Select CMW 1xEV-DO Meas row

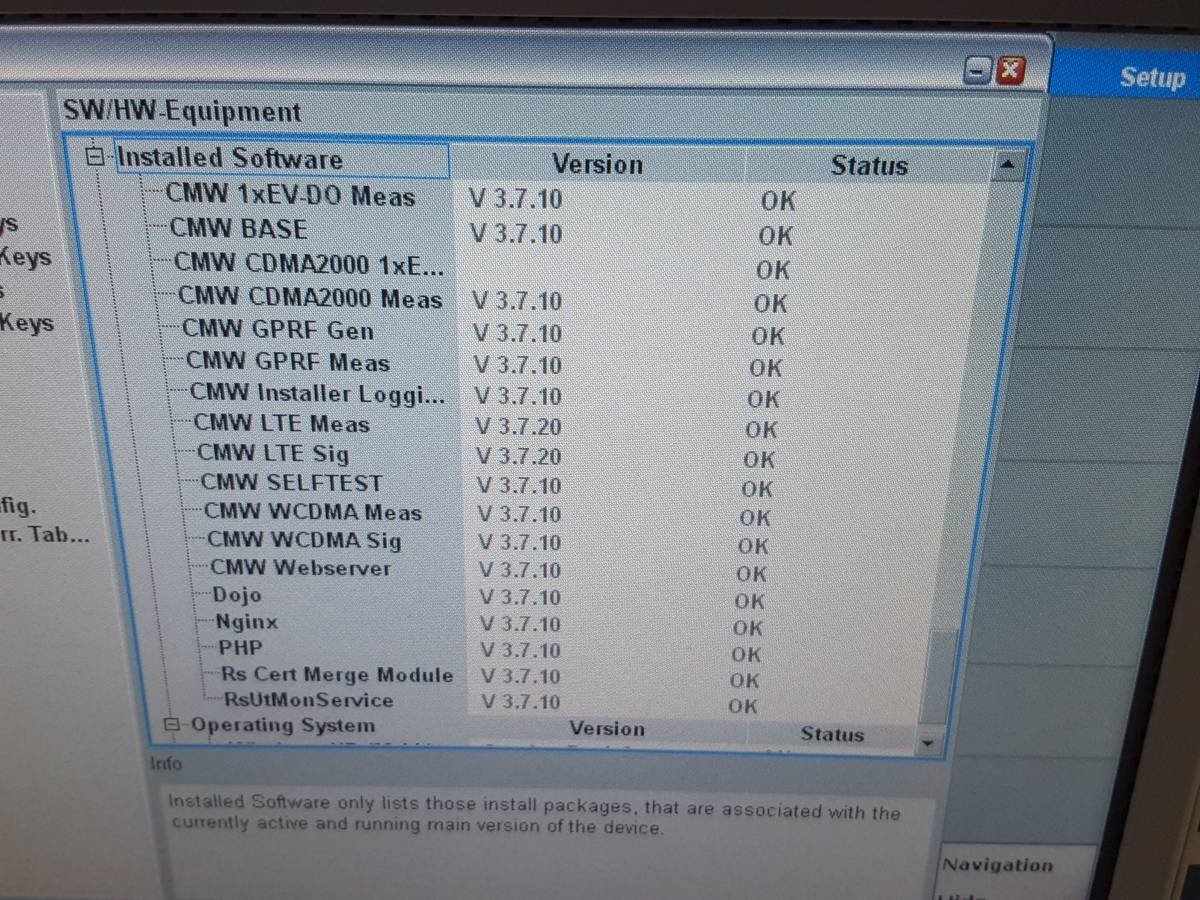290,196
